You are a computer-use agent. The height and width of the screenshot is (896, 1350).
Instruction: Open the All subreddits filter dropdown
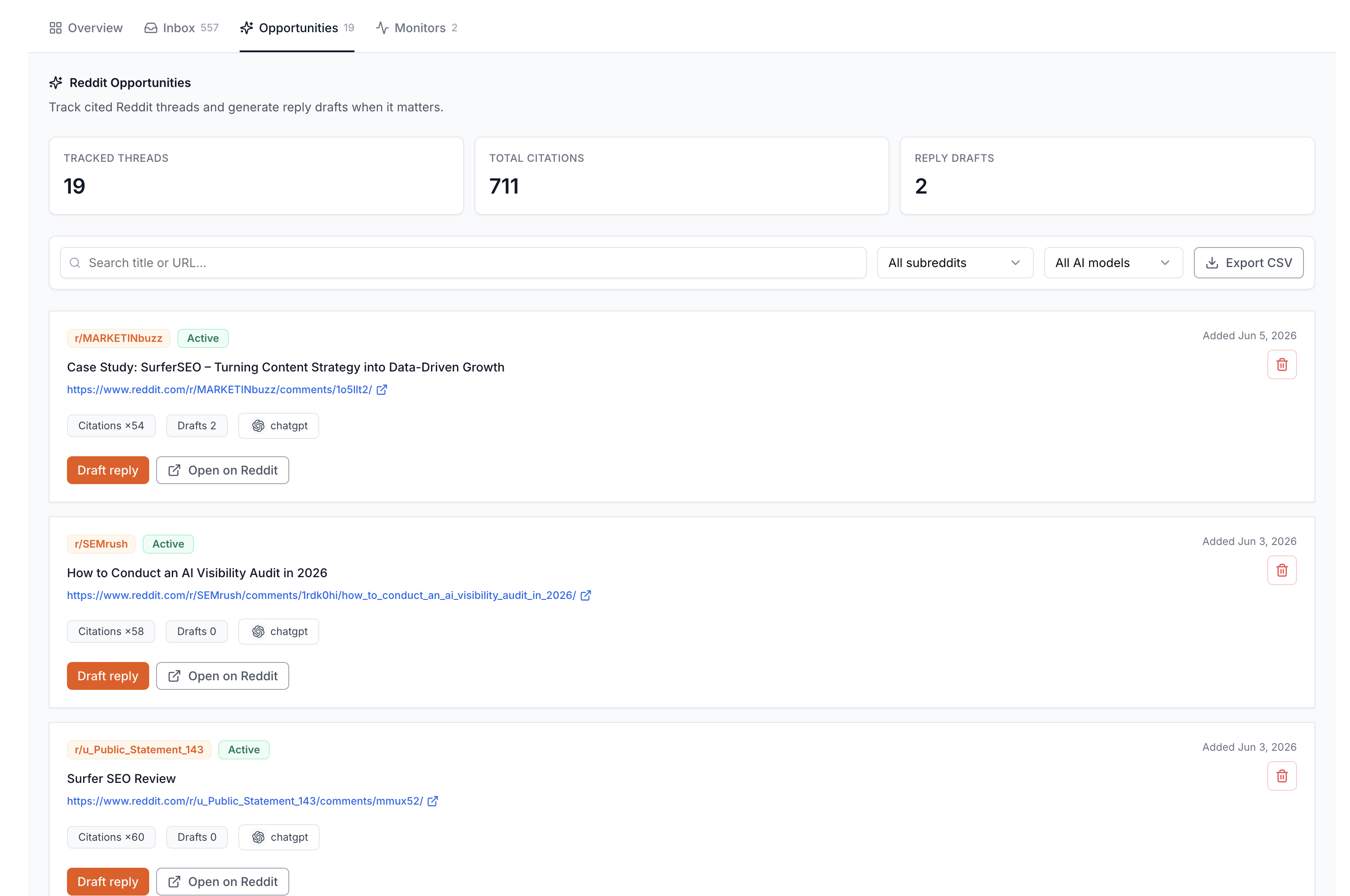955,263
